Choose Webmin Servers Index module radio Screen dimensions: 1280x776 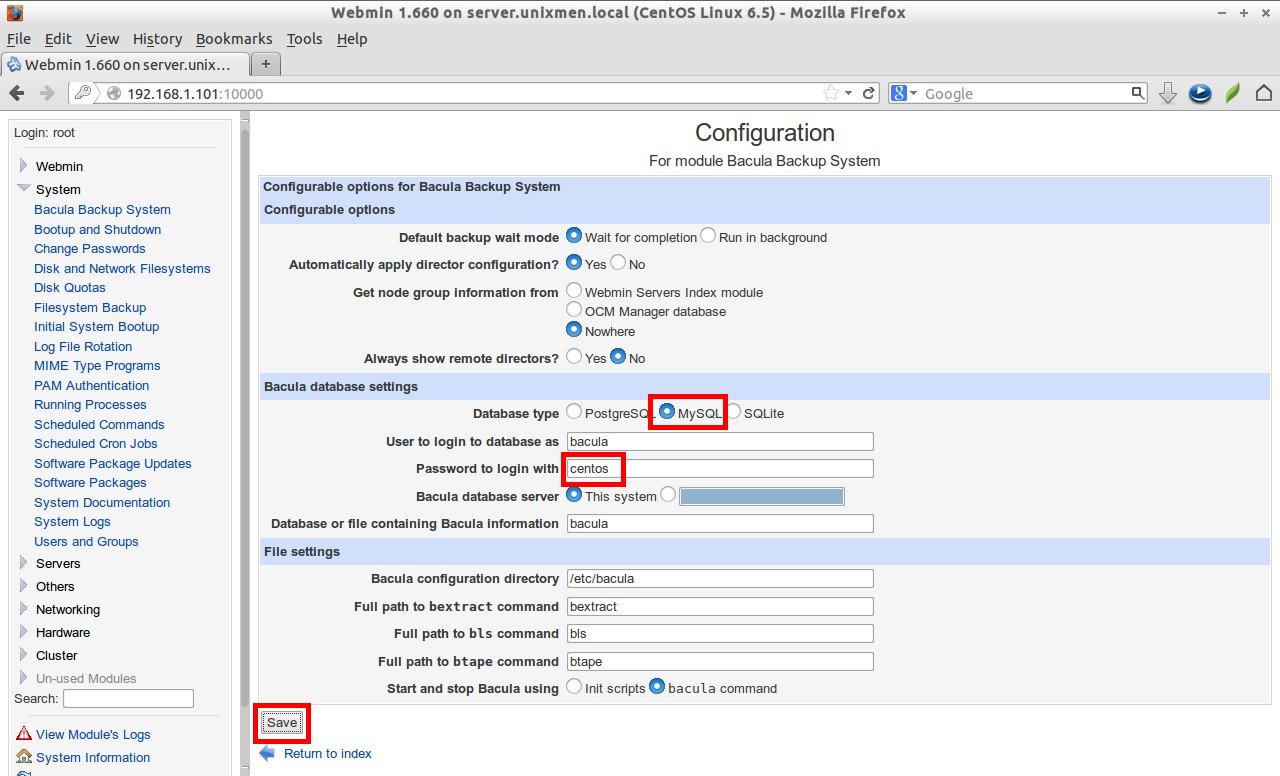point(574,291)
